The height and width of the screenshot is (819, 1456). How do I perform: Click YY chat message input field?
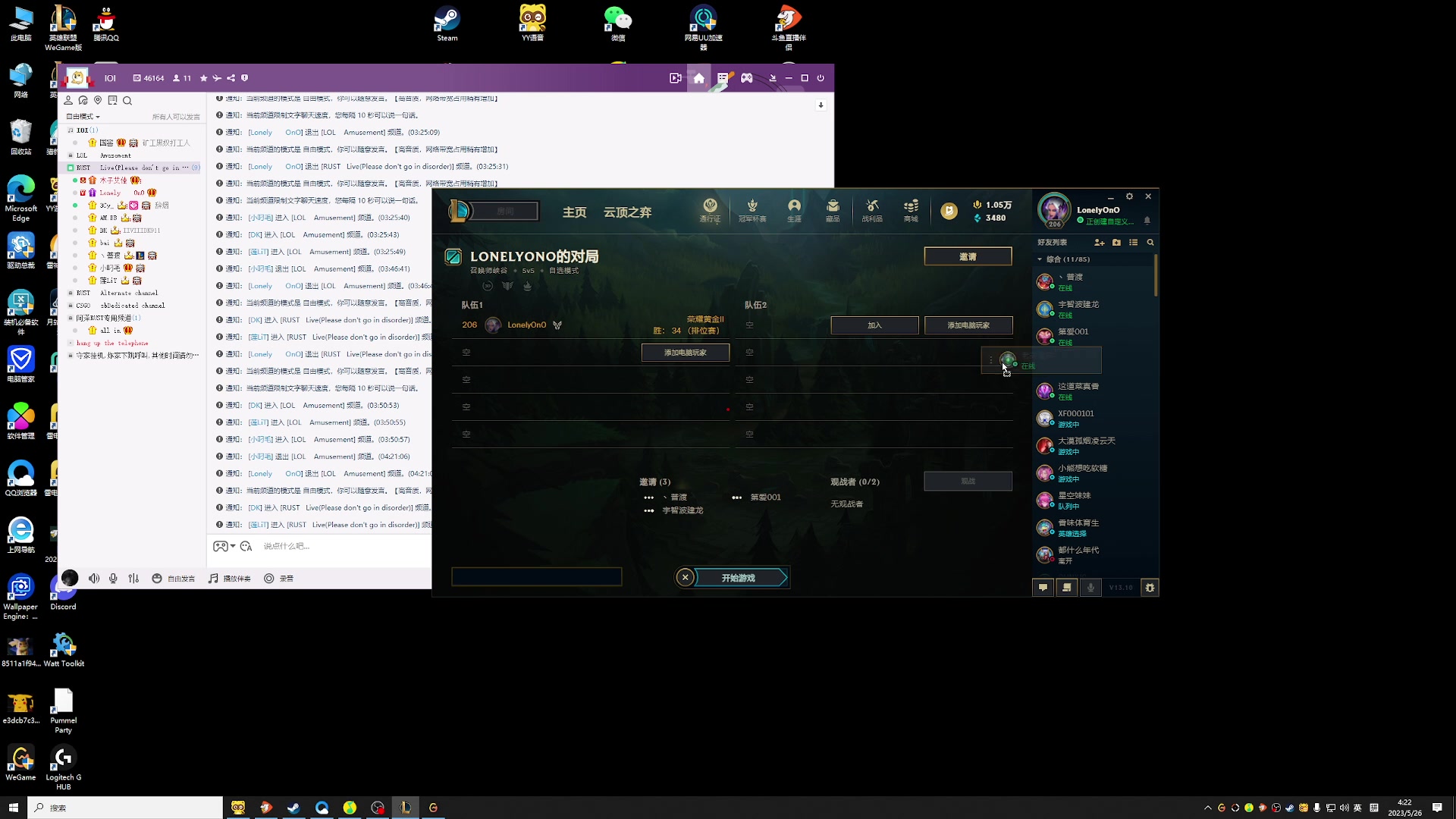345,546
